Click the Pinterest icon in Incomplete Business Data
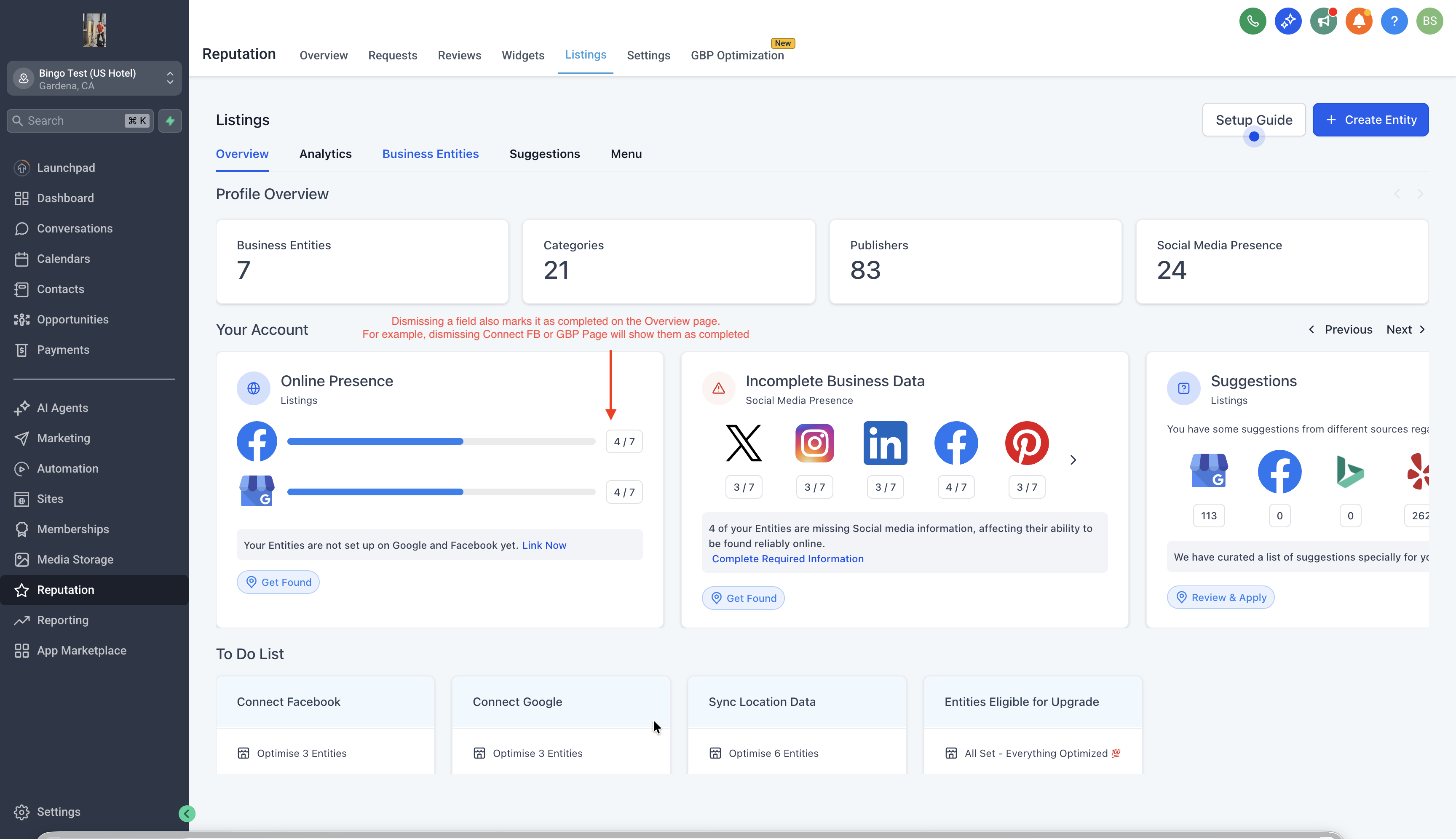Image resolution: width=1456 pixels, height=839 pixels. click(x=1027, y=443)
